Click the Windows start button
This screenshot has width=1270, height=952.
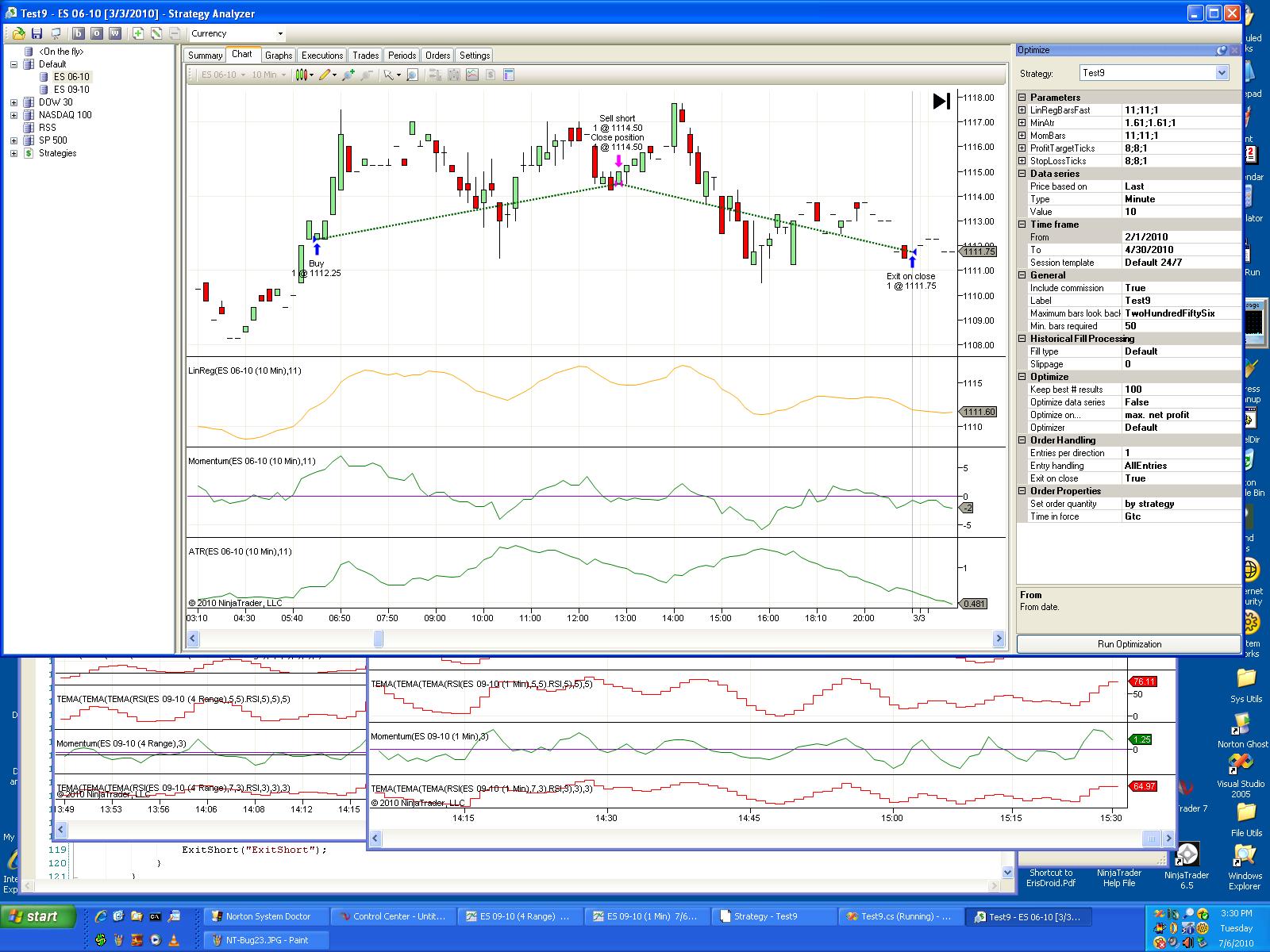(39, 917)
